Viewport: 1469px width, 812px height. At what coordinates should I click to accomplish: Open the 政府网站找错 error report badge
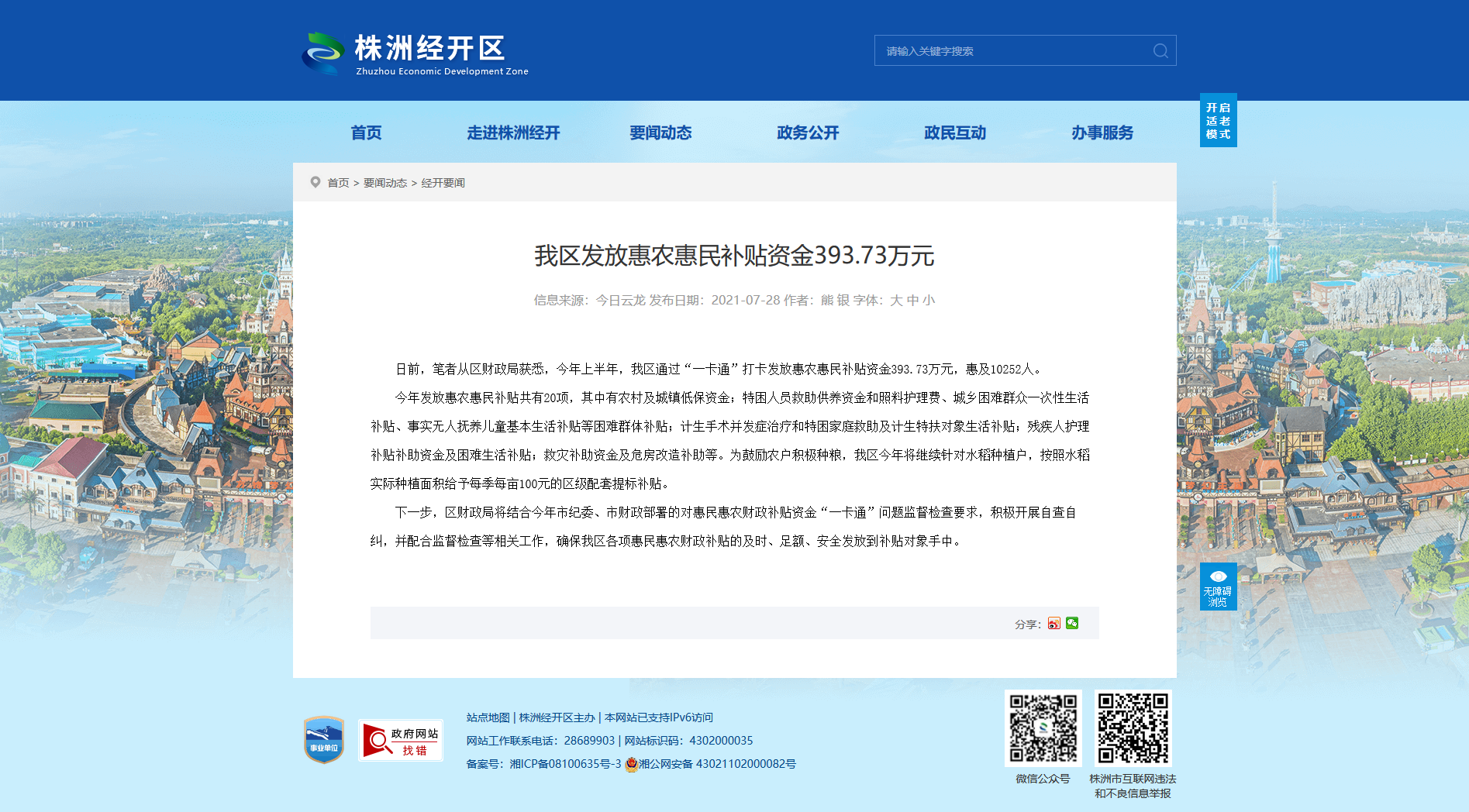click(401, 741)
